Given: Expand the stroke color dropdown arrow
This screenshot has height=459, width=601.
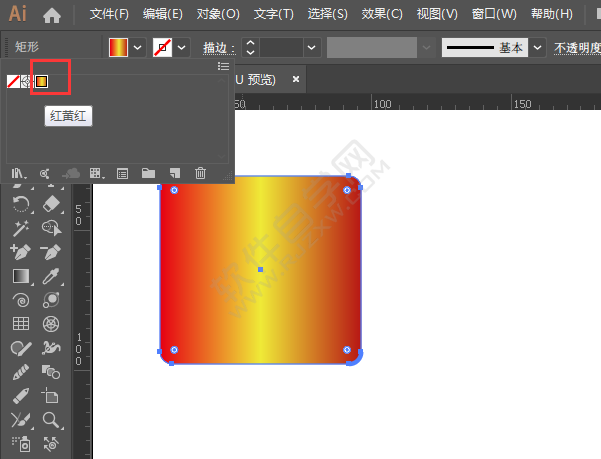Looking at the screenshot, I should (182, 48).
